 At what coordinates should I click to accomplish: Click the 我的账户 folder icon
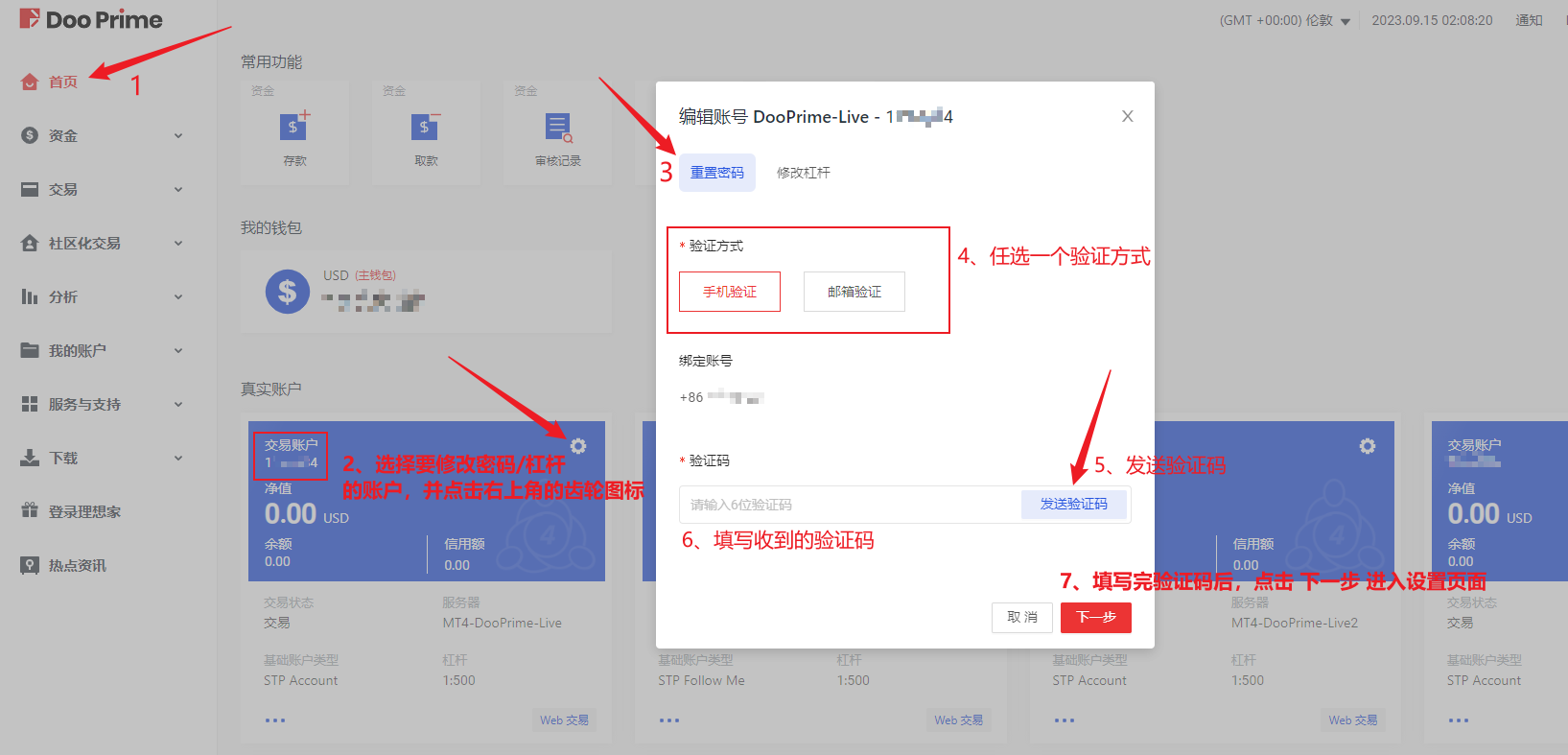(30, 350)
